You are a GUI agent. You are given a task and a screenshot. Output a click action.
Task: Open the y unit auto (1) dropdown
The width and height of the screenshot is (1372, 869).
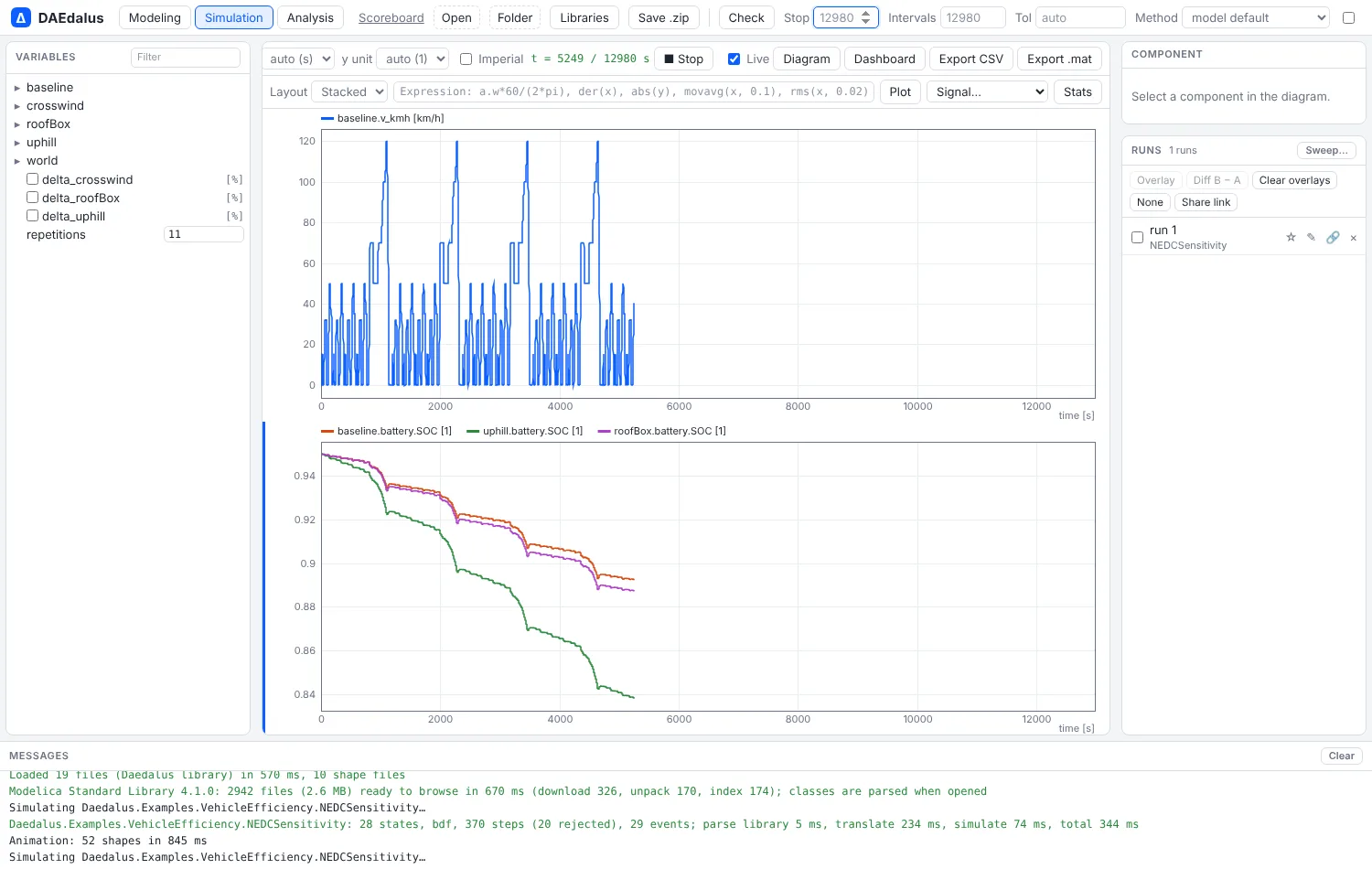(x=413, y=59)
